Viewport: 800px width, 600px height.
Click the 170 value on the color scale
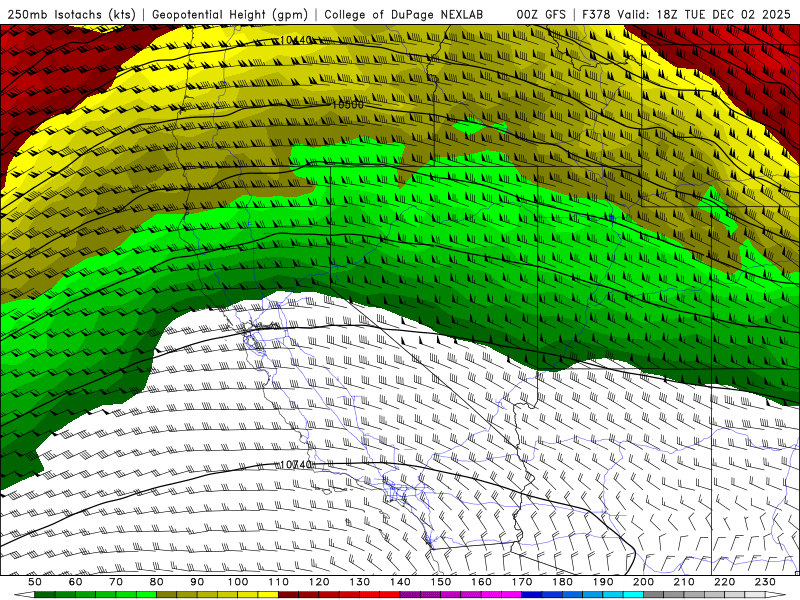[522, 582]
